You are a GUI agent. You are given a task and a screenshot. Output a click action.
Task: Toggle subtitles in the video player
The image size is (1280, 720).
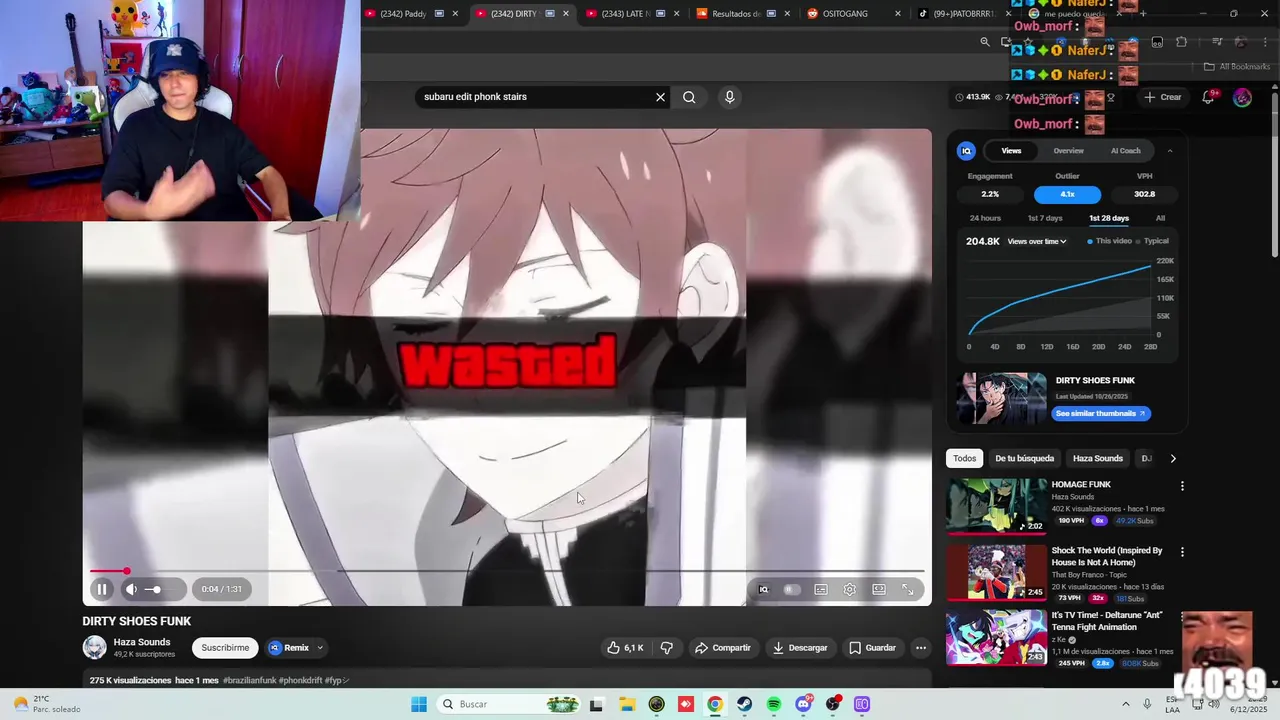[821, 590]
